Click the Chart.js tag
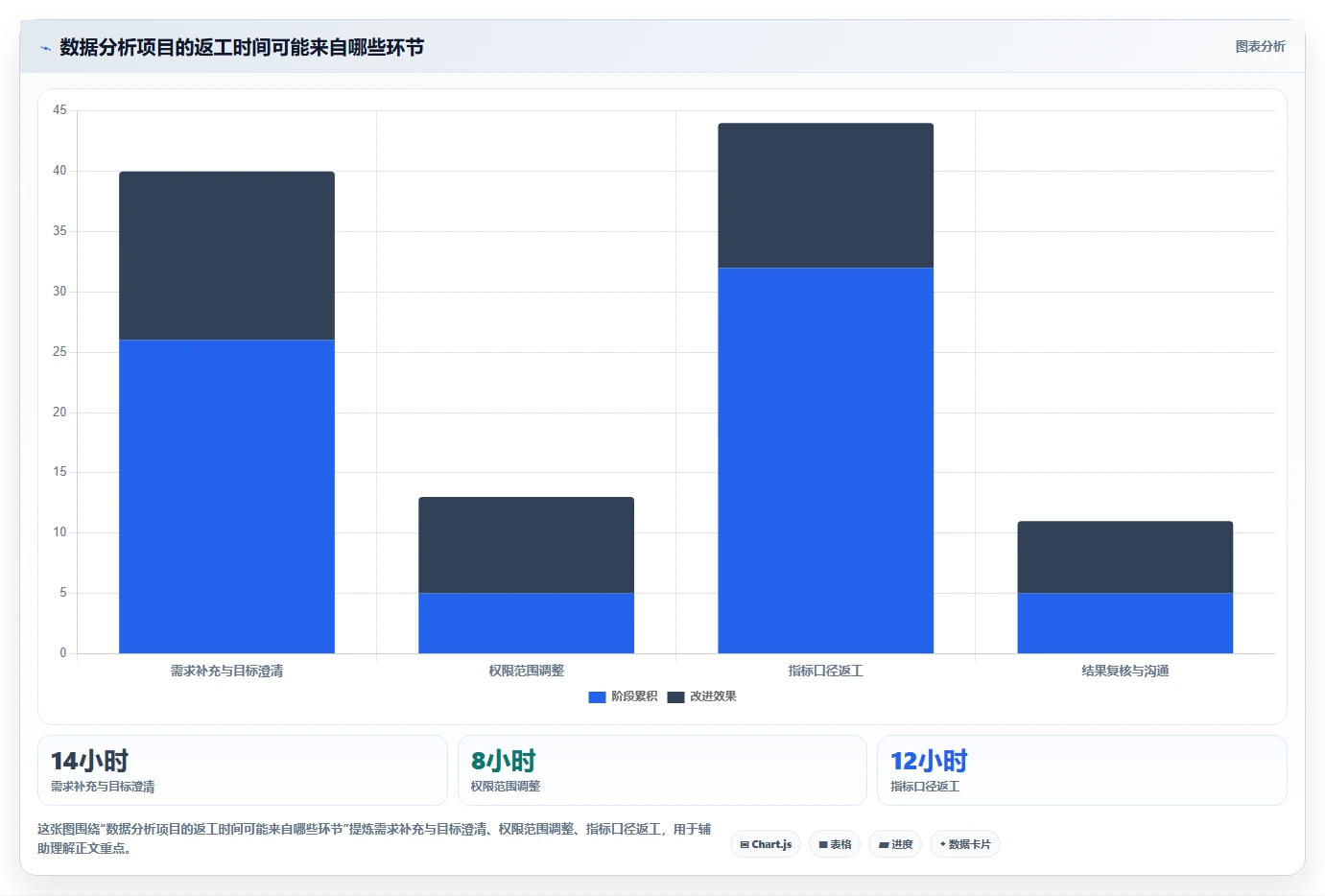The height and width of the screenshot is (896, 1325). (766, 844)
